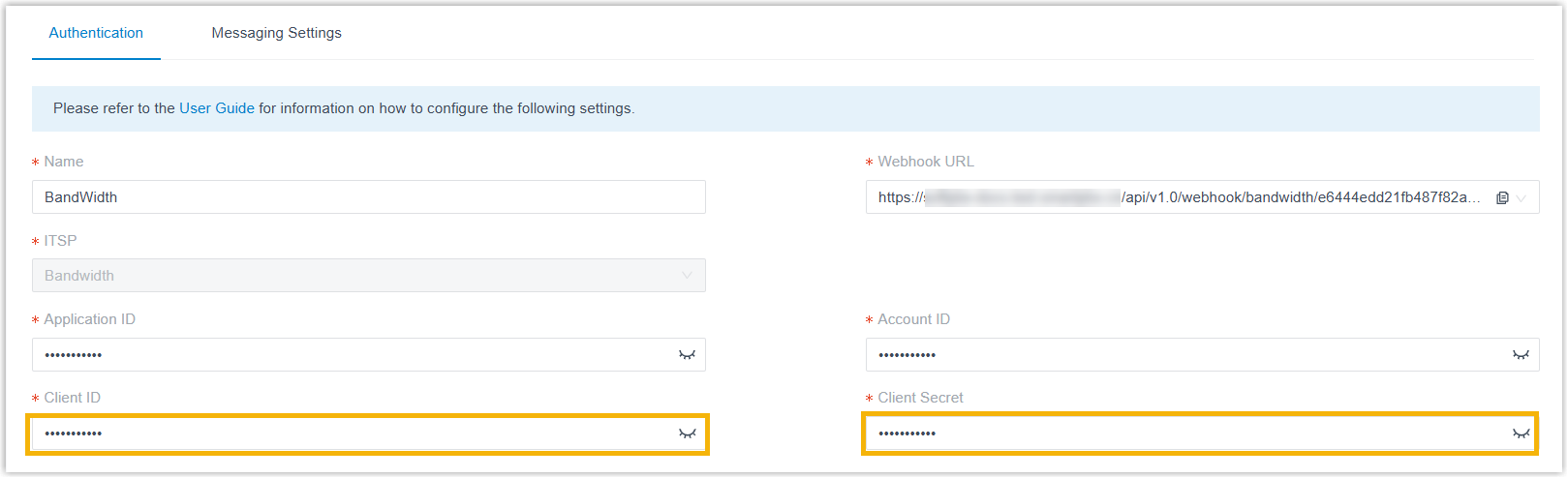
Task: Click the 'Application ID' field label
Action: pos(89,319)
